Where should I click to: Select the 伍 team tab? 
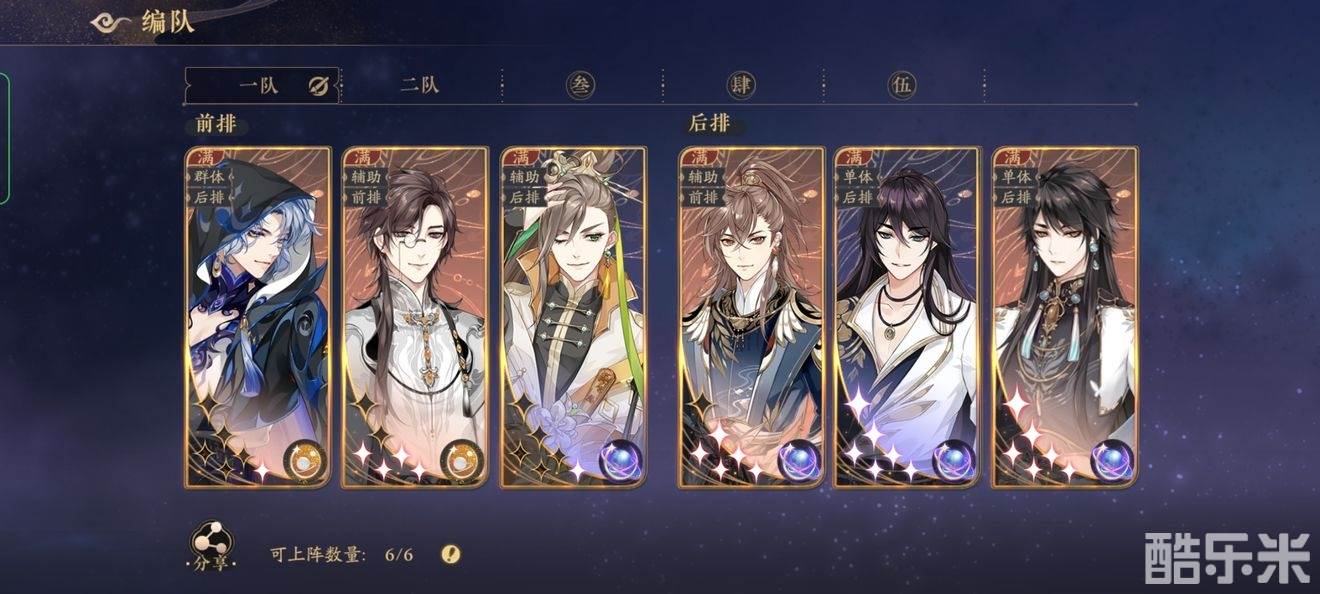[902, 85]
